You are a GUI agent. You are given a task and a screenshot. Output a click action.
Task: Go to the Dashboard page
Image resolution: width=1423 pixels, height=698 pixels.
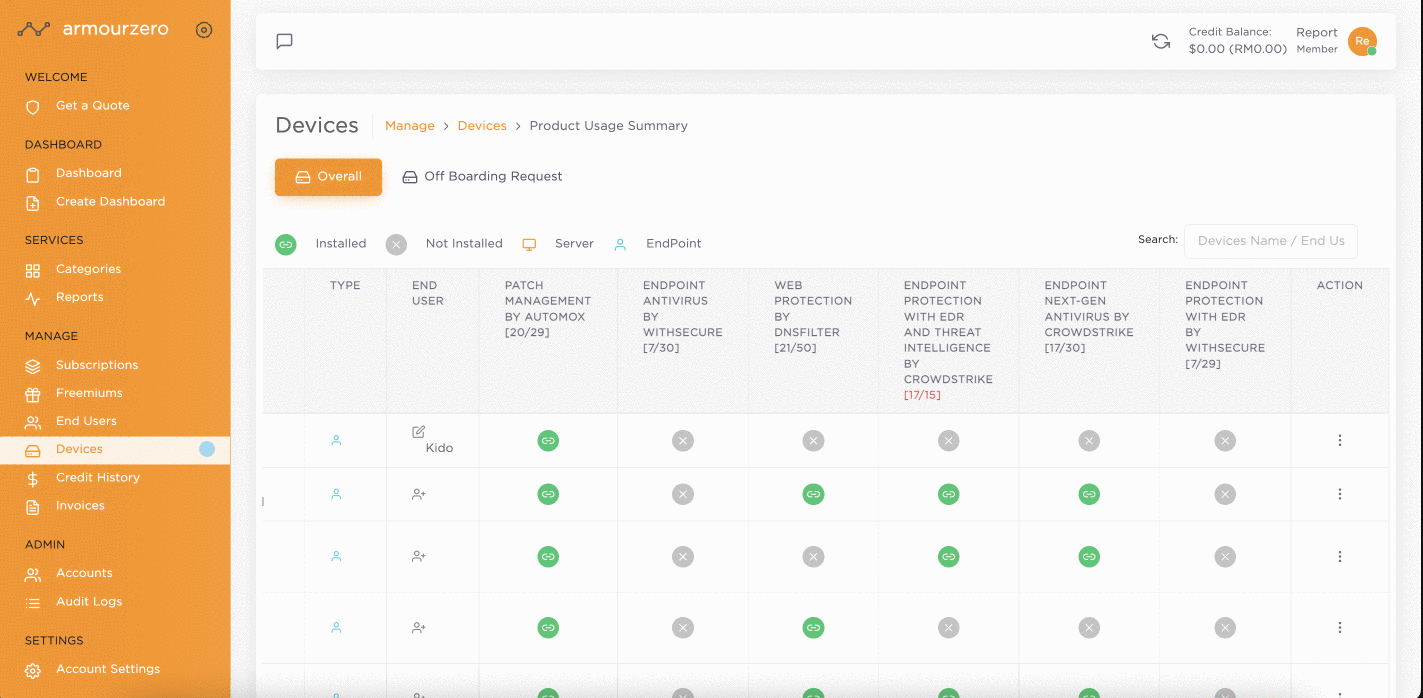[x=88, y=173]
